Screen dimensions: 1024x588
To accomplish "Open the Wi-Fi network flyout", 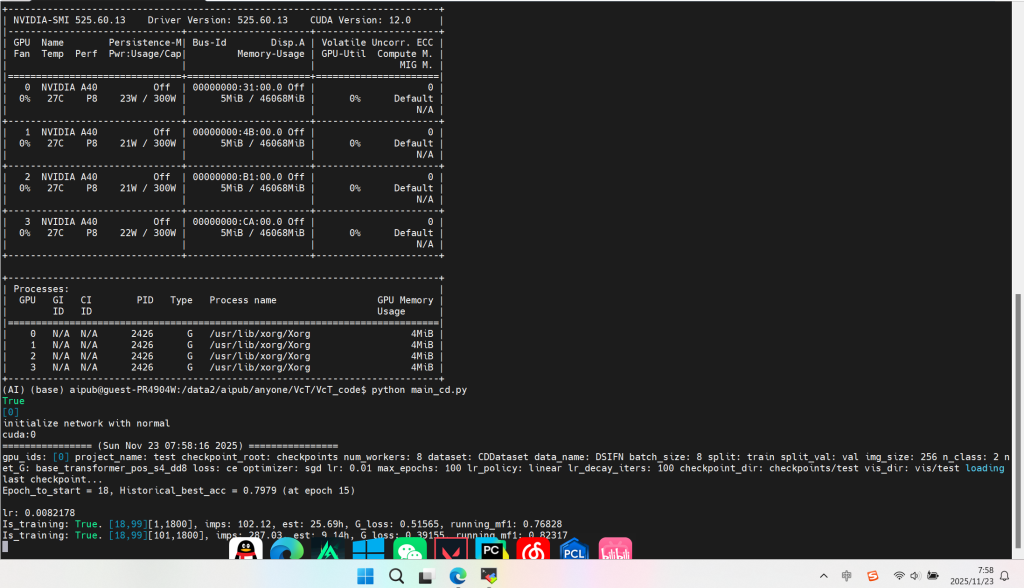I will click(899, 576).
